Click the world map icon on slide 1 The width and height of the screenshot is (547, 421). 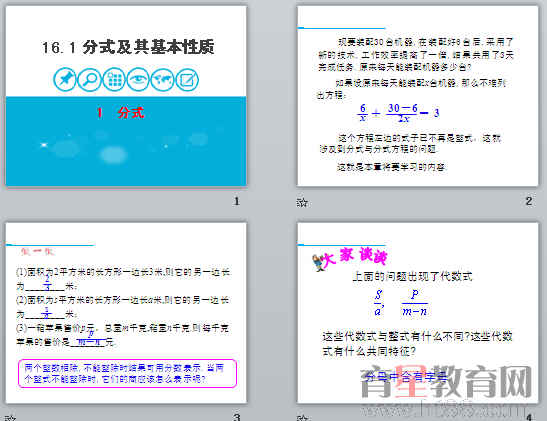click(163, 80)
